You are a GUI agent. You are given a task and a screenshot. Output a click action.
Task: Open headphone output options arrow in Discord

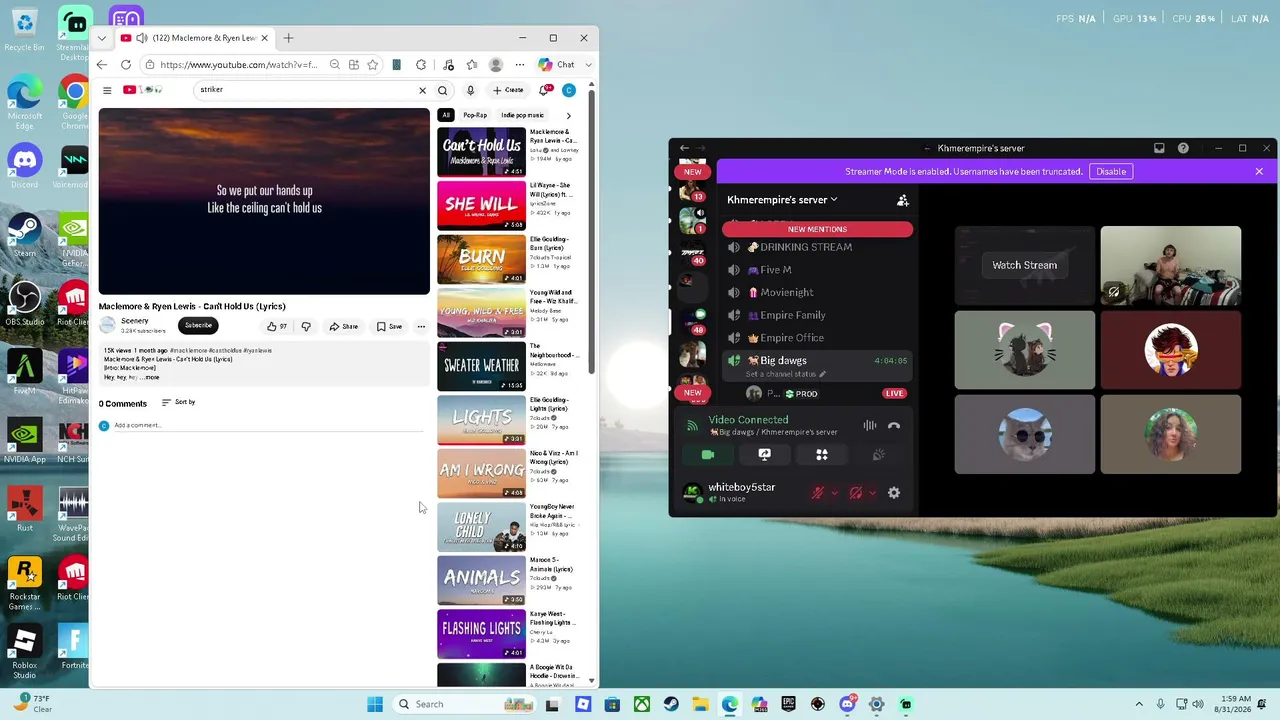[872, 493]
